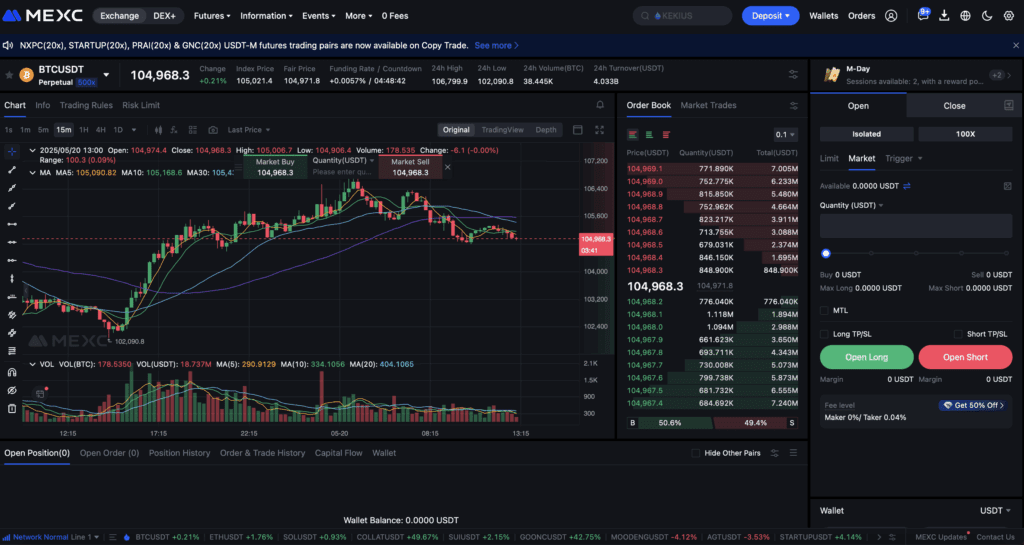
Task: Hide all drawings with eye-slash icon
Action: (12, 390)
